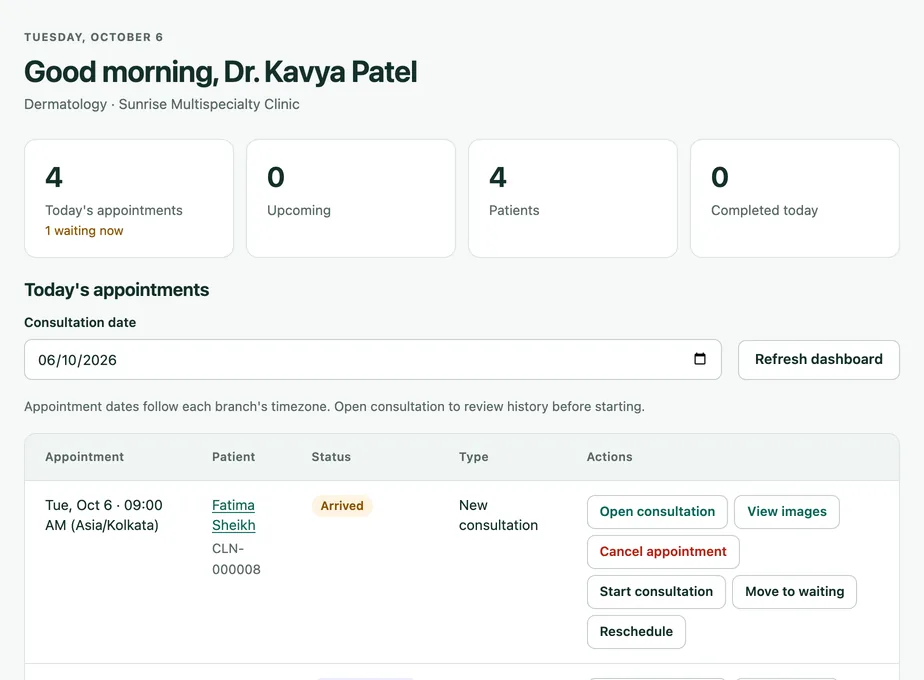Click View images button
This screenshot has width=924, height=680.
click(787, 511)
